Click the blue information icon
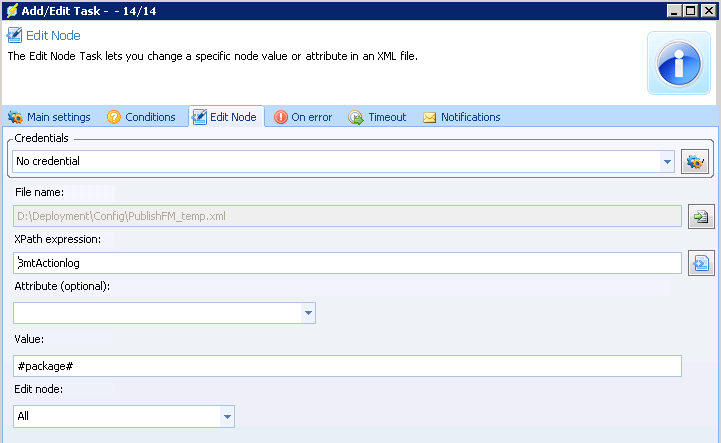This screenshot has width=721, height=443. pos(679,63)
